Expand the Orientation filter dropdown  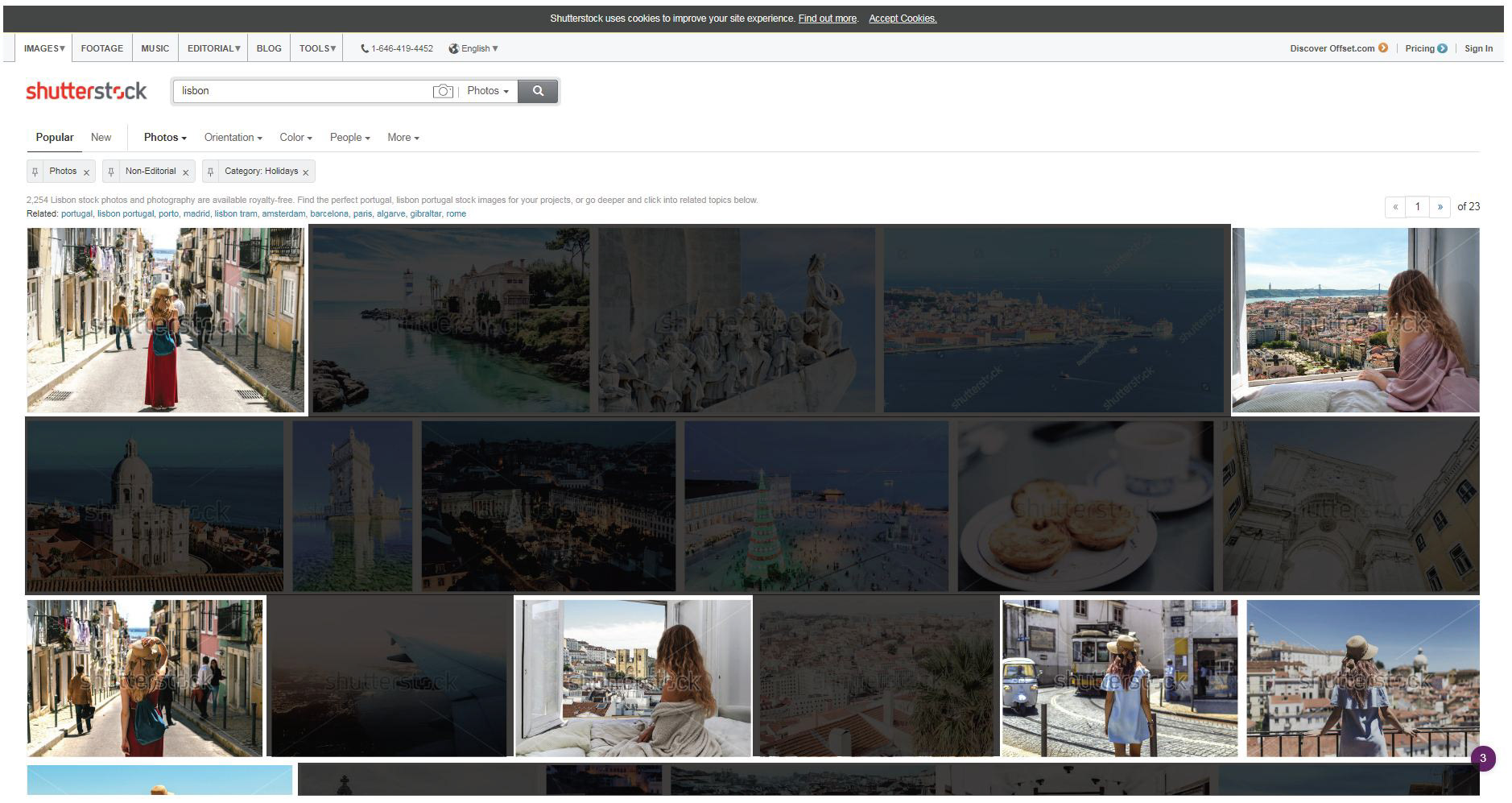(233, 138)
